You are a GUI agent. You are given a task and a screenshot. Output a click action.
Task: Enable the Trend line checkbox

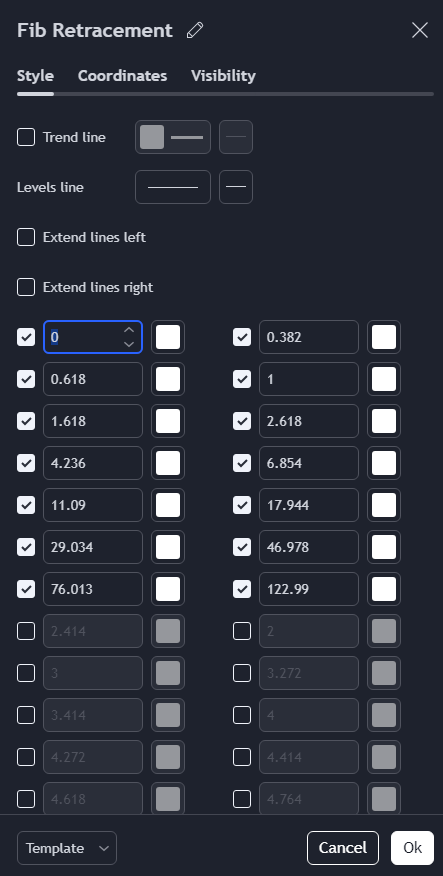pos(26,137)
